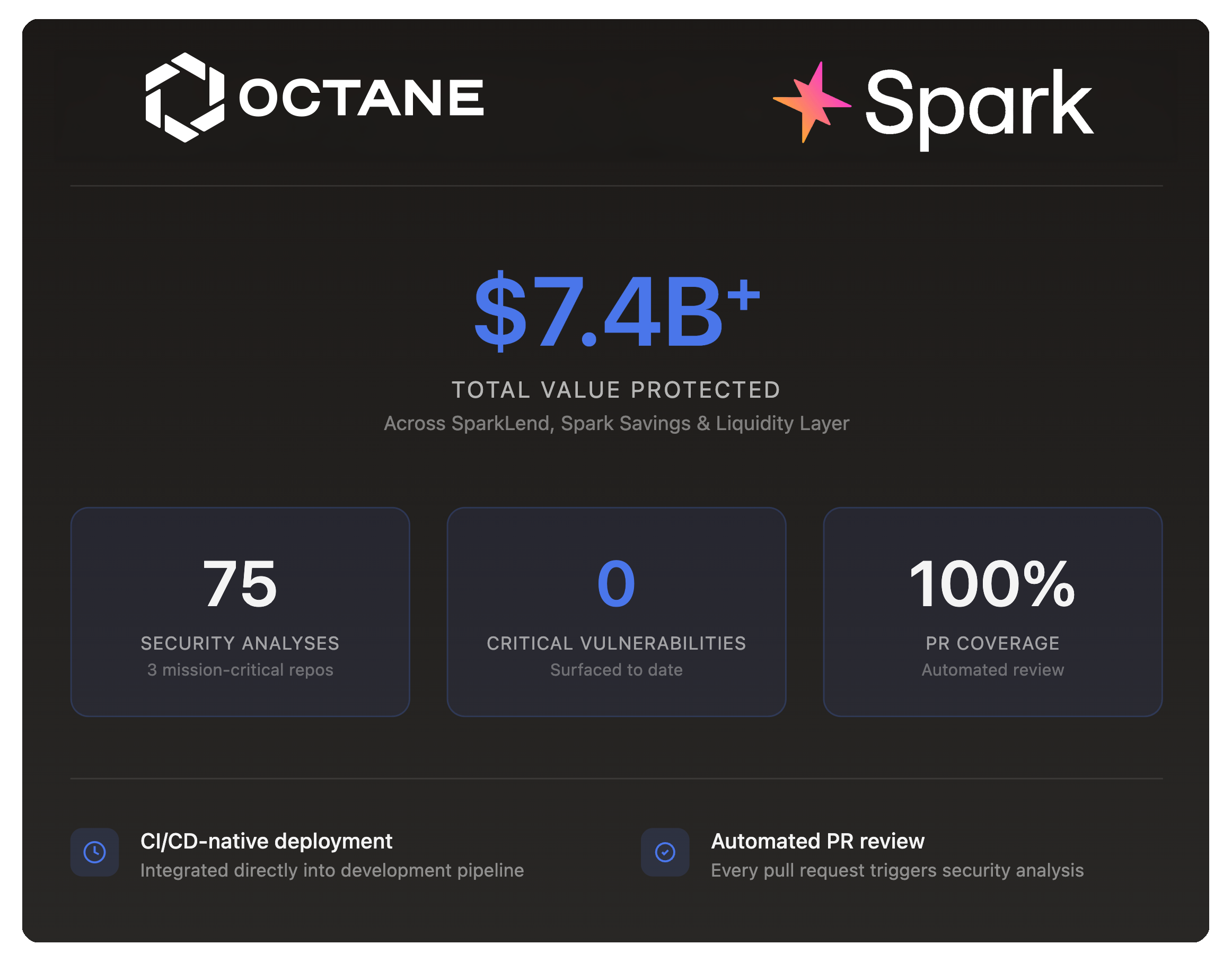Click the clock icon beside CI/CD-native deployment
Image resolution: width=1232 pixels, height=962 pixels.
(94, 852)
